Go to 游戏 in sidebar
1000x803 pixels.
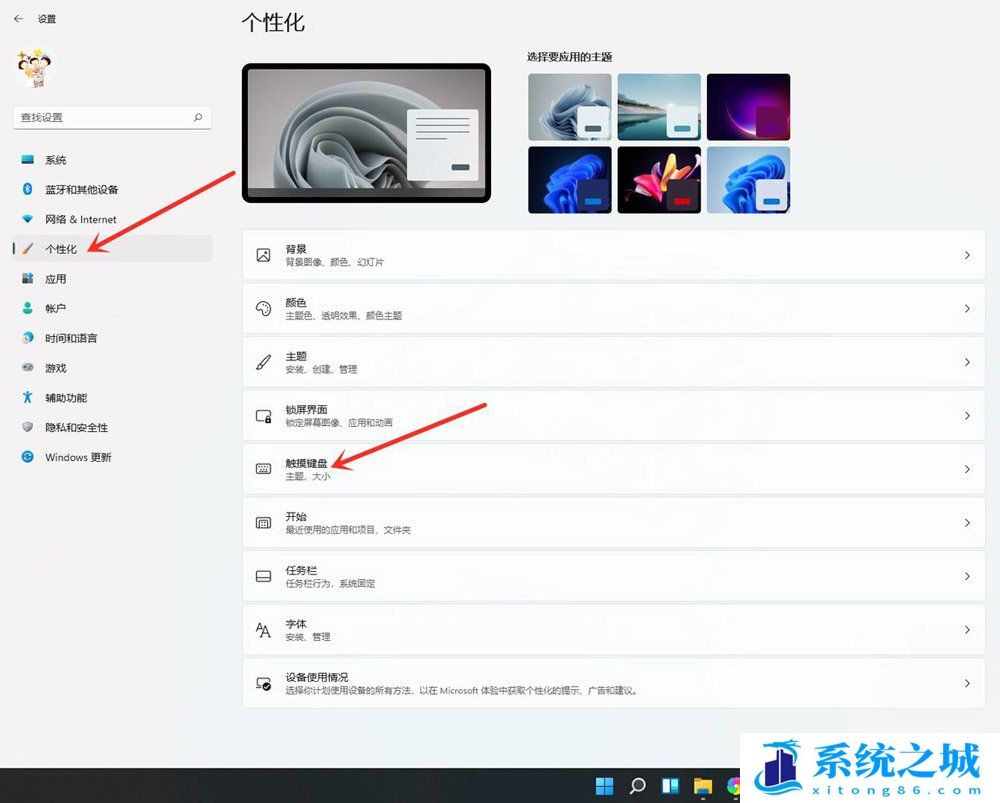tap(112, 368)
